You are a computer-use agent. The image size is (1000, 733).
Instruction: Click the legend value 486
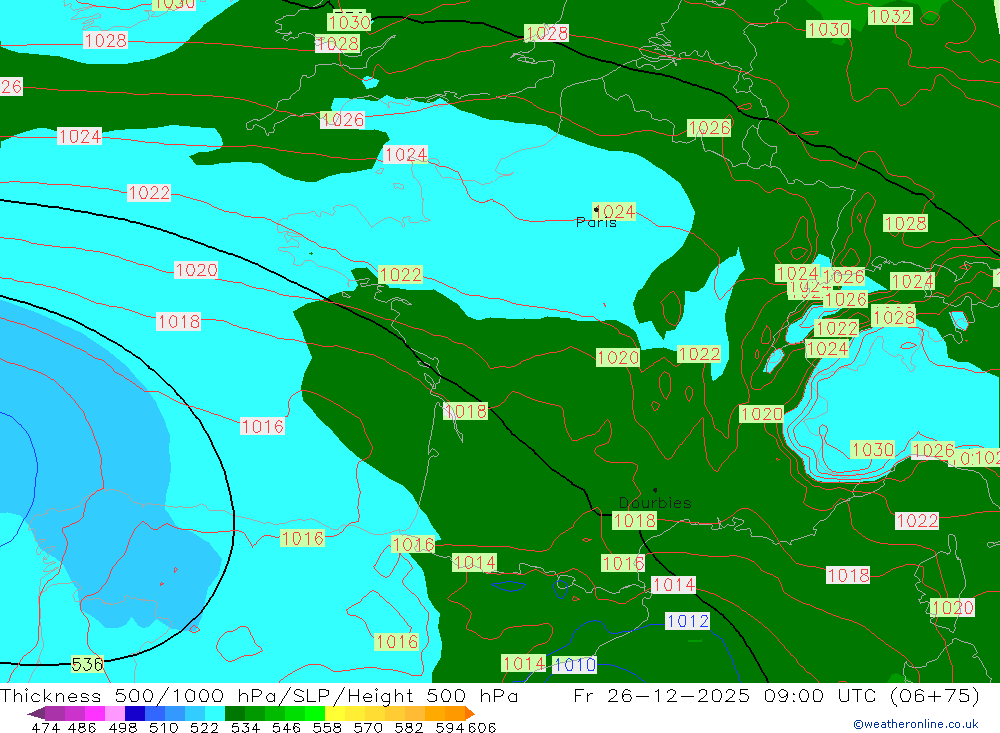pyautogui.click(x=82, y=727)
